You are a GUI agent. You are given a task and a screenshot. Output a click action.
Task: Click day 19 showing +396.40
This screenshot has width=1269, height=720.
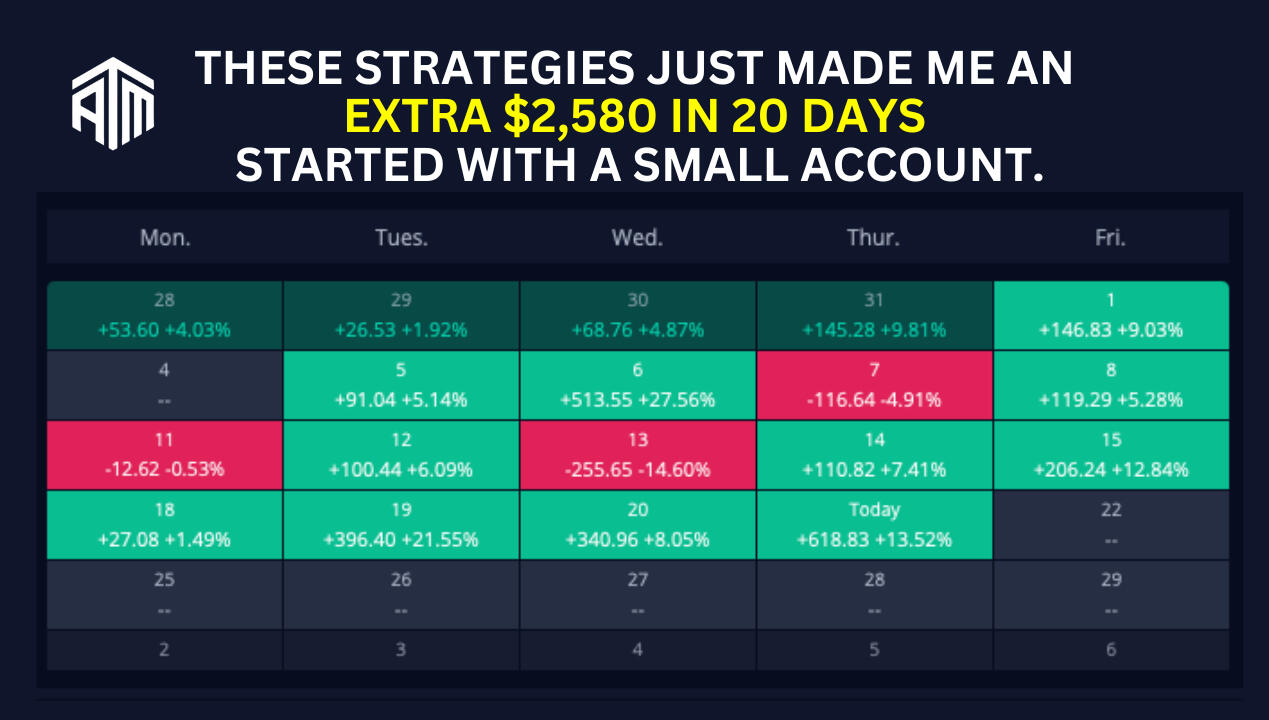401,525
